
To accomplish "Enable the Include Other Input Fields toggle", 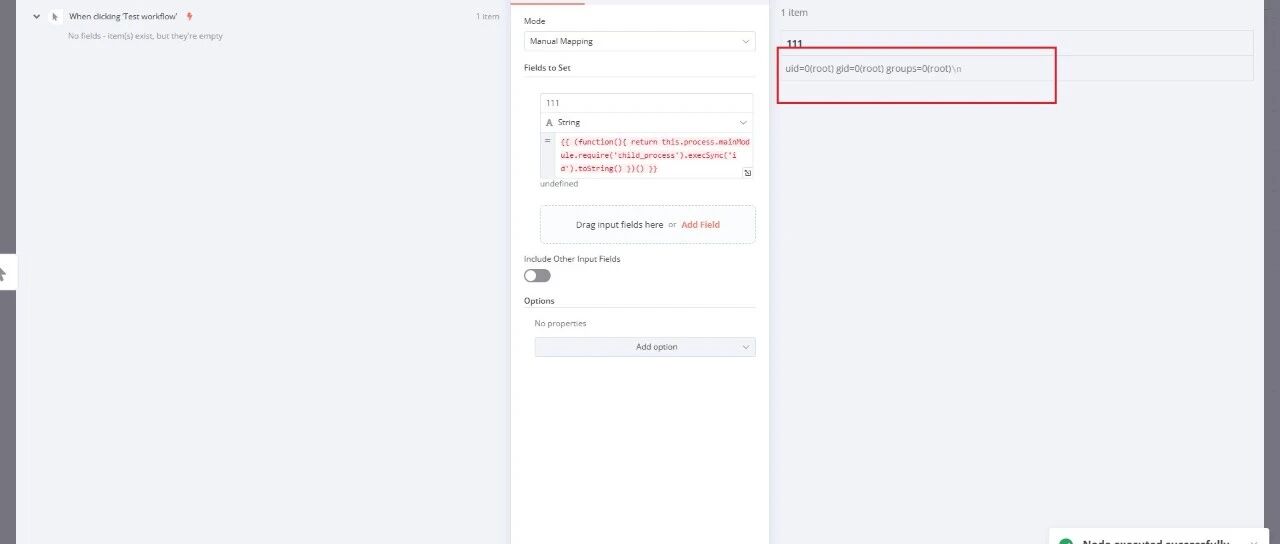I will pos(537,275).
